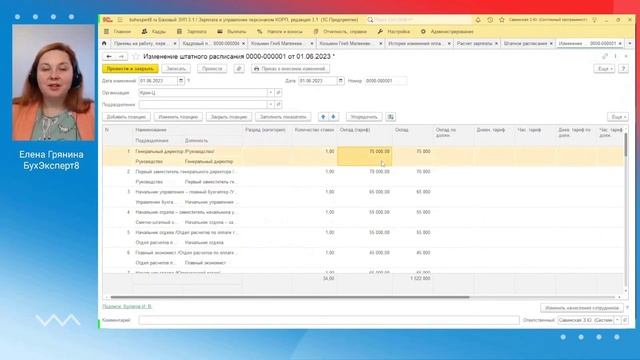Click Закрыть позицию button

click(x=229, y=117)
